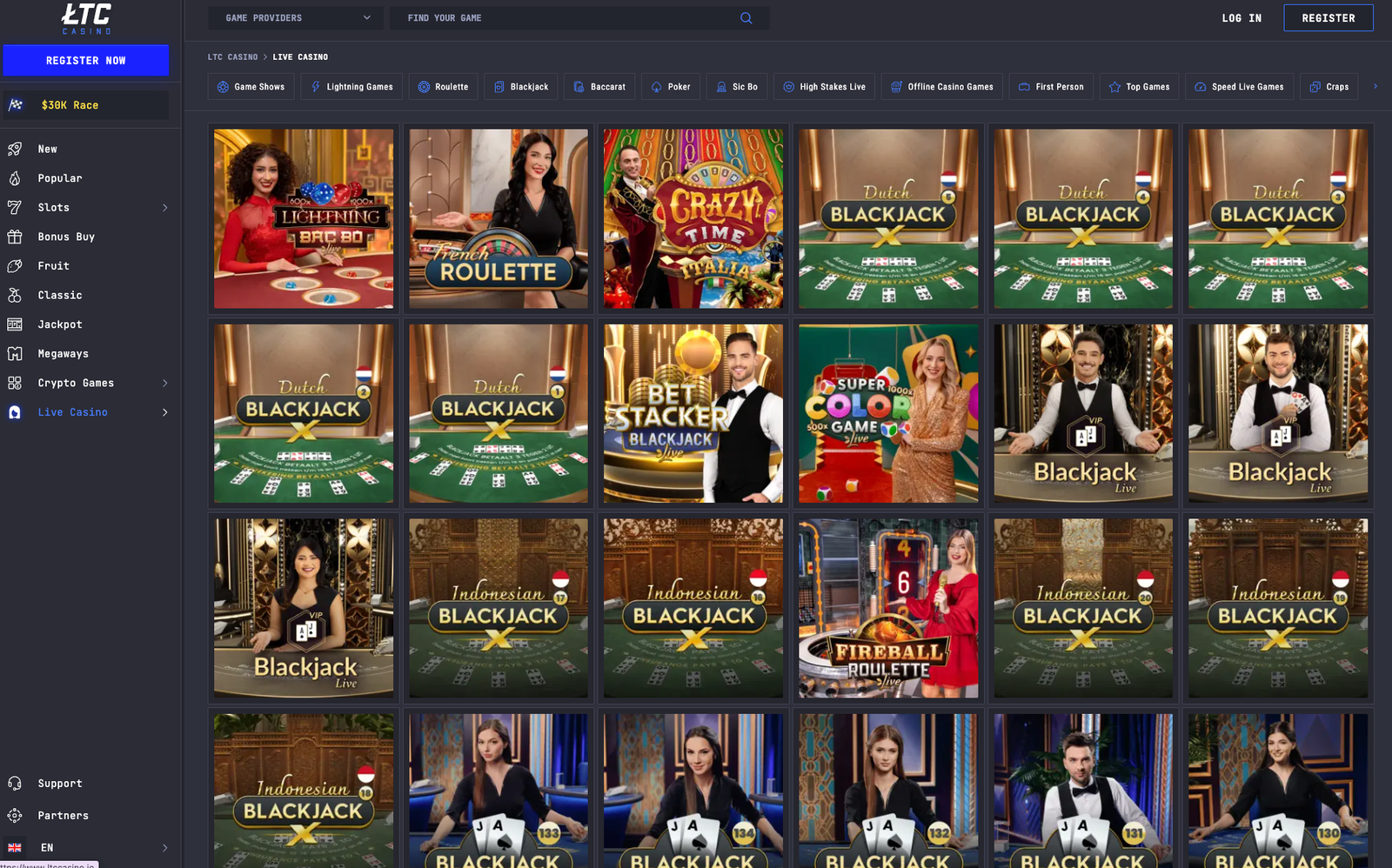Click the Log In link
The image size is (1392, 868).
click(x=1241, y=18)
